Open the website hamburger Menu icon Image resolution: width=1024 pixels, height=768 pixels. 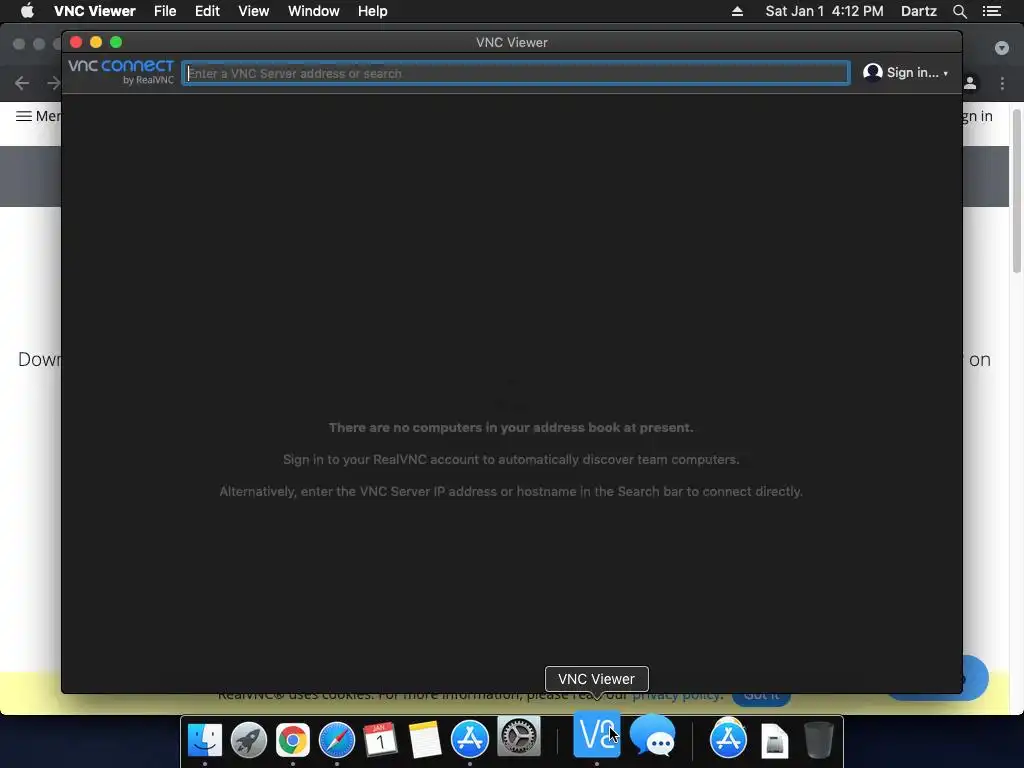tap(24, 116)
